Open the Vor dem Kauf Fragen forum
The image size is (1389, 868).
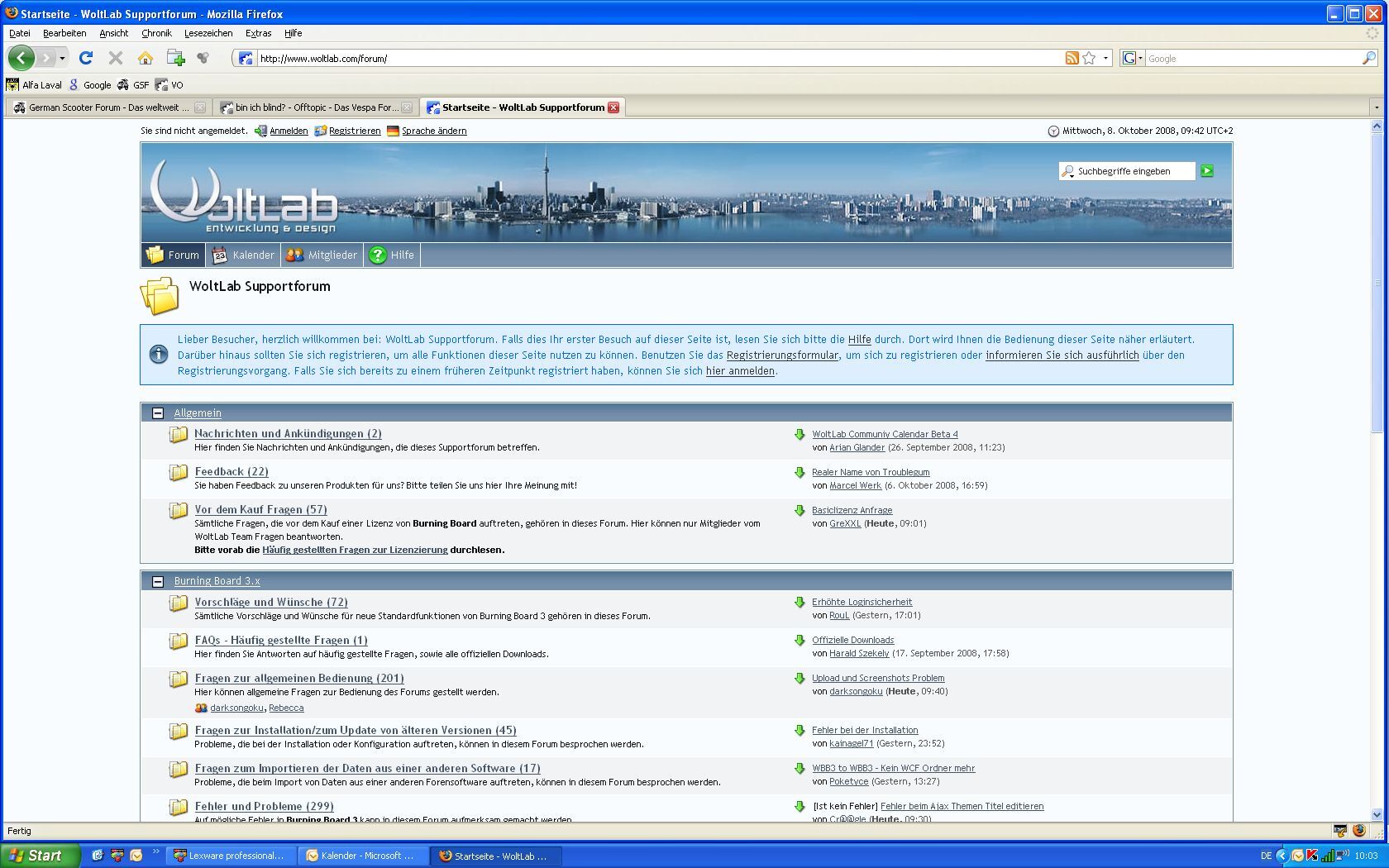(260, 510)
